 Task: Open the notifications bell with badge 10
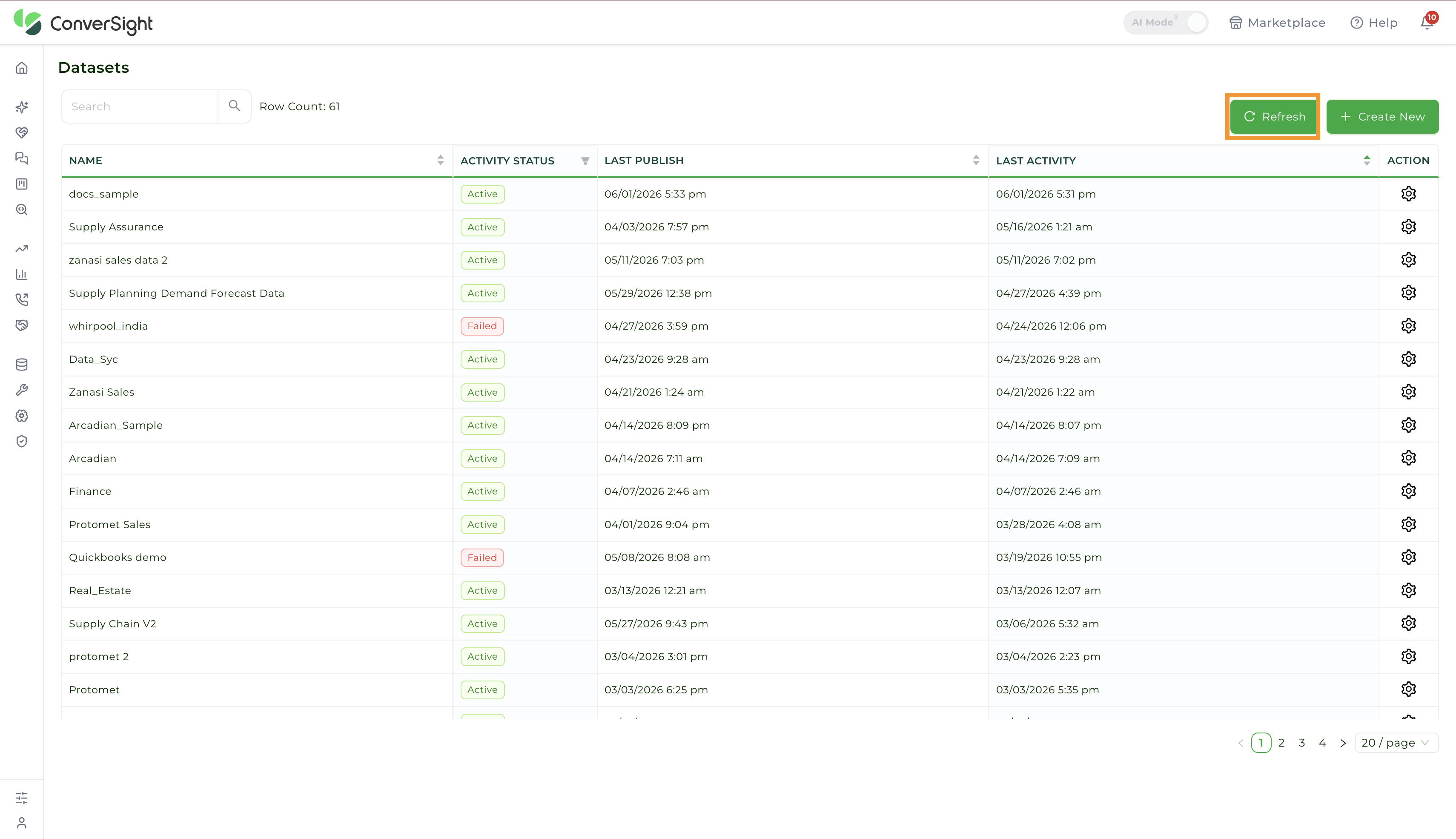point(1428,22)
